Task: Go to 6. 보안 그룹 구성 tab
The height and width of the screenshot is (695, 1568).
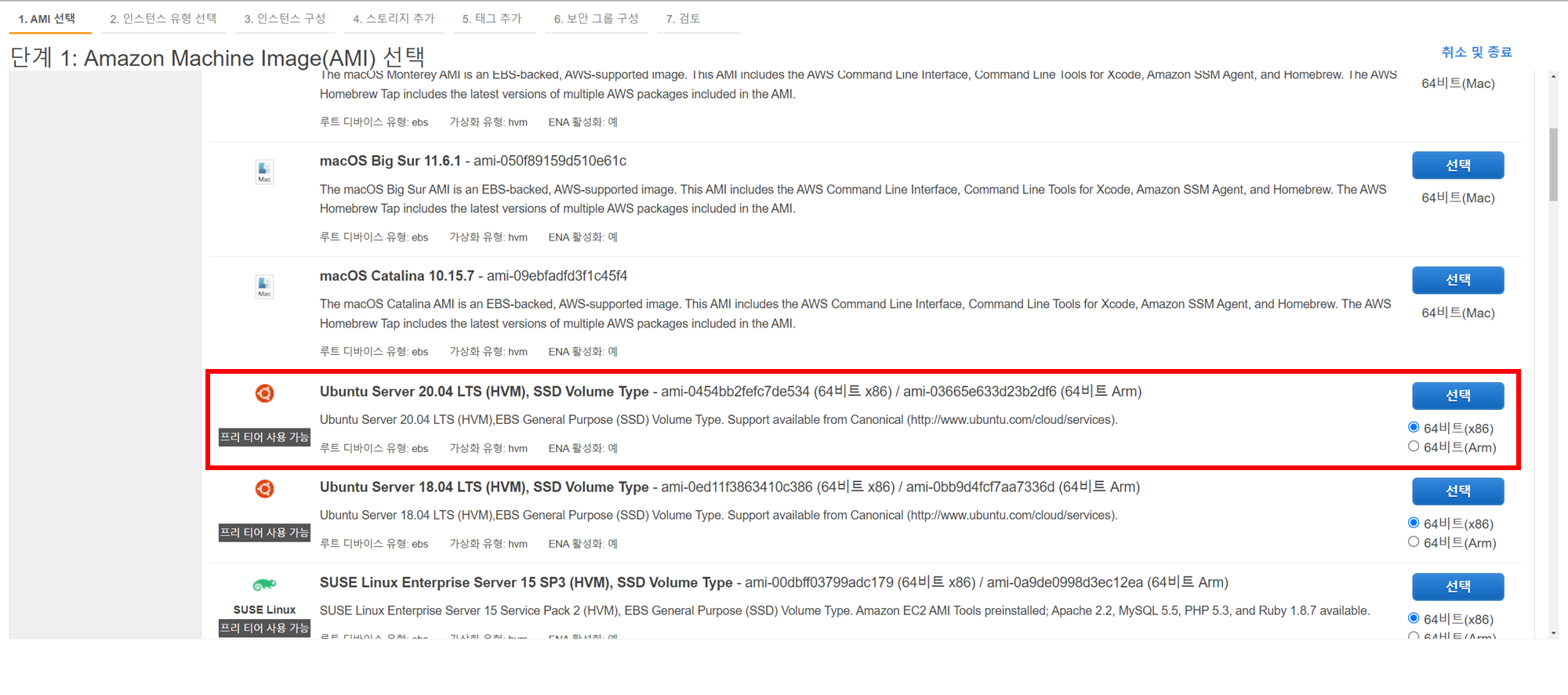Action: (596, 19)
